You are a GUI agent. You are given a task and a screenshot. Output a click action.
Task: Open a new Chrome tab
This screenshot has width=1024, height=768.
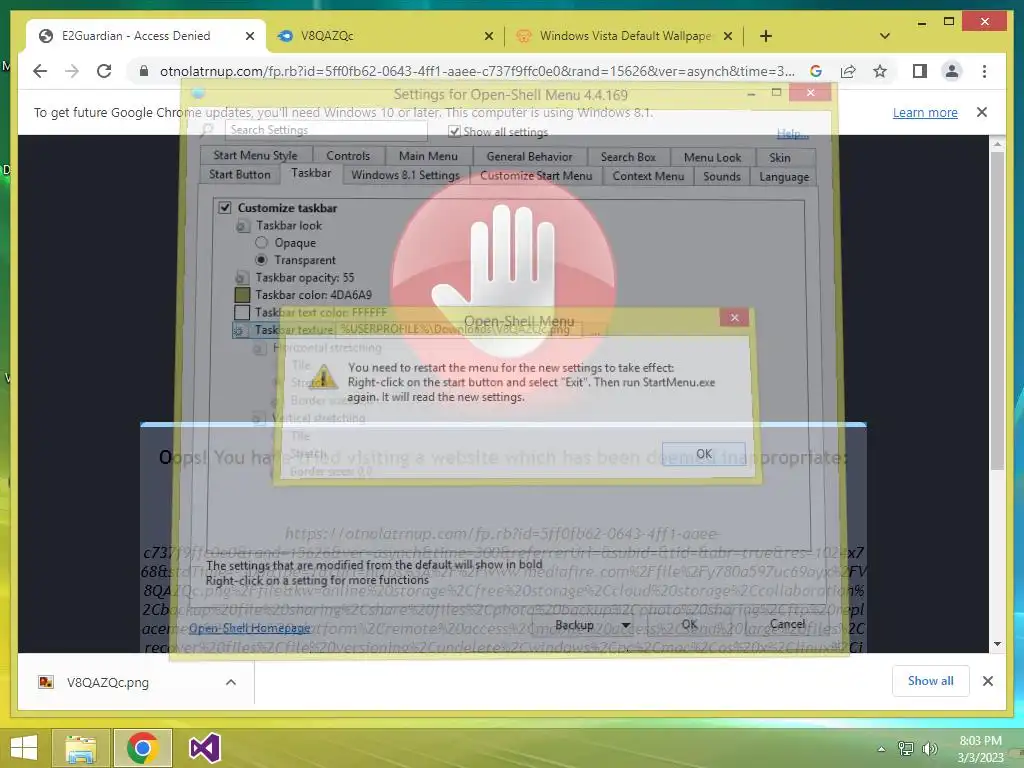pos(765,36)
